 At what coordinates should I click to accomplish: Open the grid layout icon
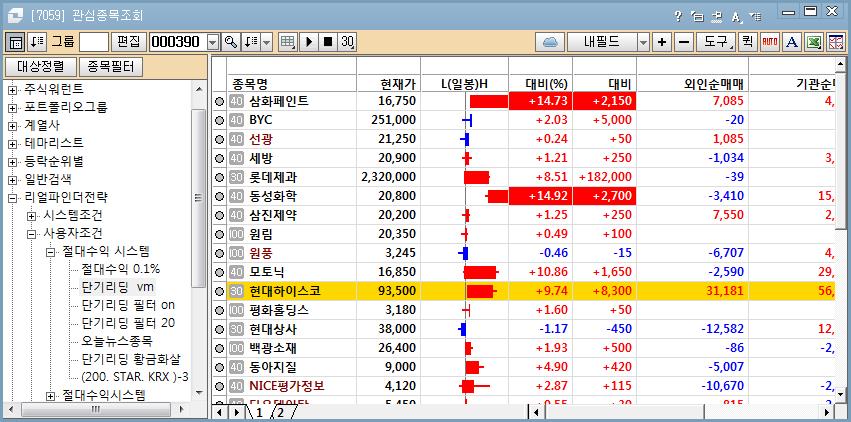pyautogui.click(x=288, y=42)
